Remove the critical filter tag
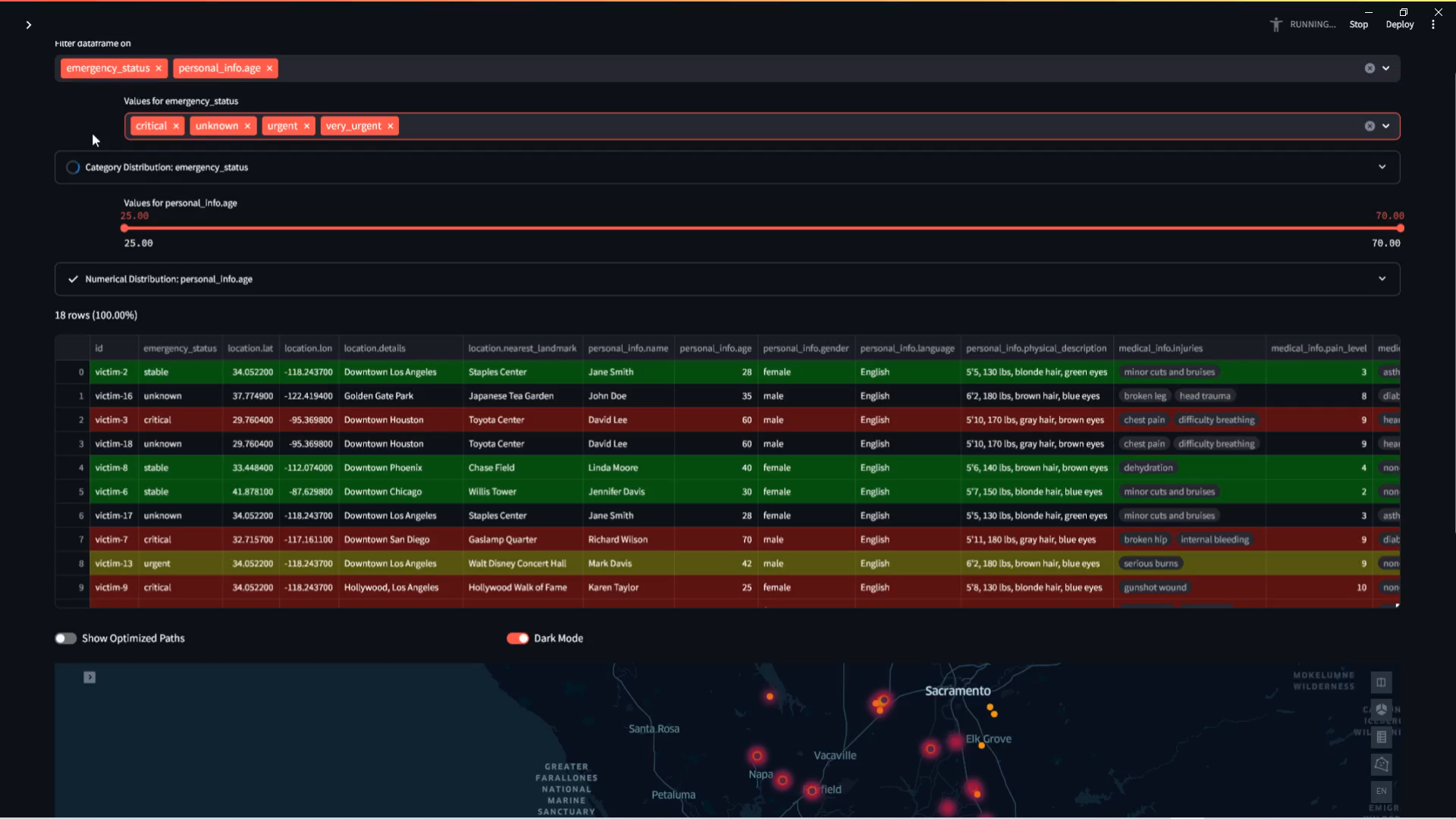Viewport: 1456px width, 819px height. 176,126
